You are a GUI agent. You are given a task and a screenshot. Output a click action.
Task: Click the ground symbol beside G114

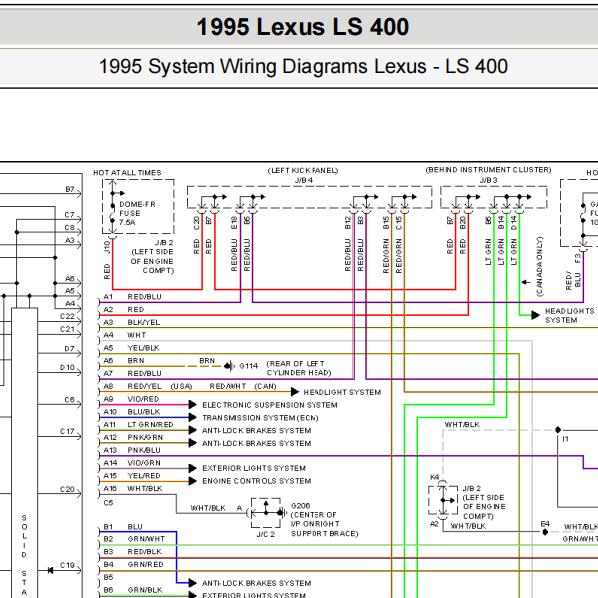tap(229, 366)
